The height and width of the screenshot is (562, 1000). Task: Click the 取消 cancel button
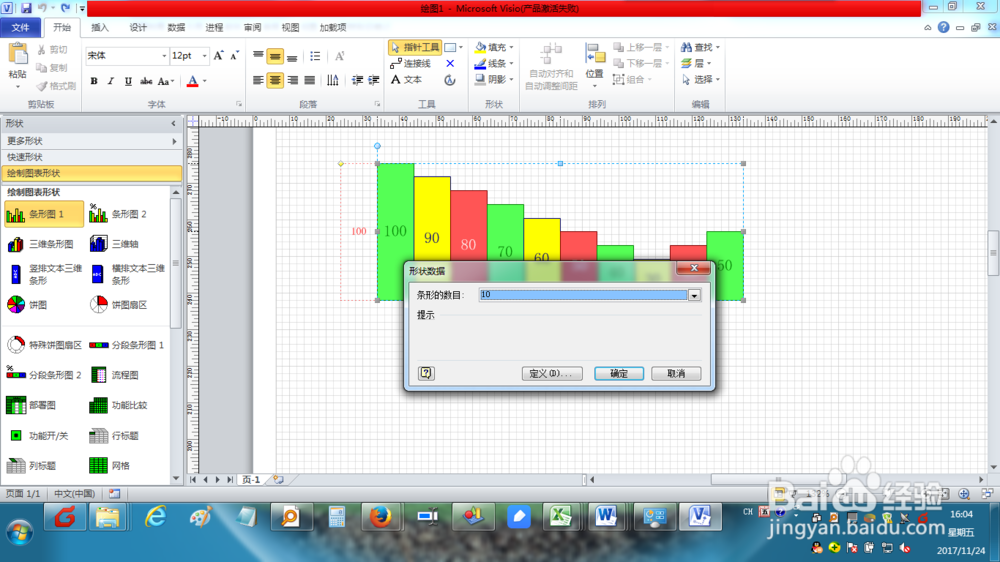[x=676, y=373]
